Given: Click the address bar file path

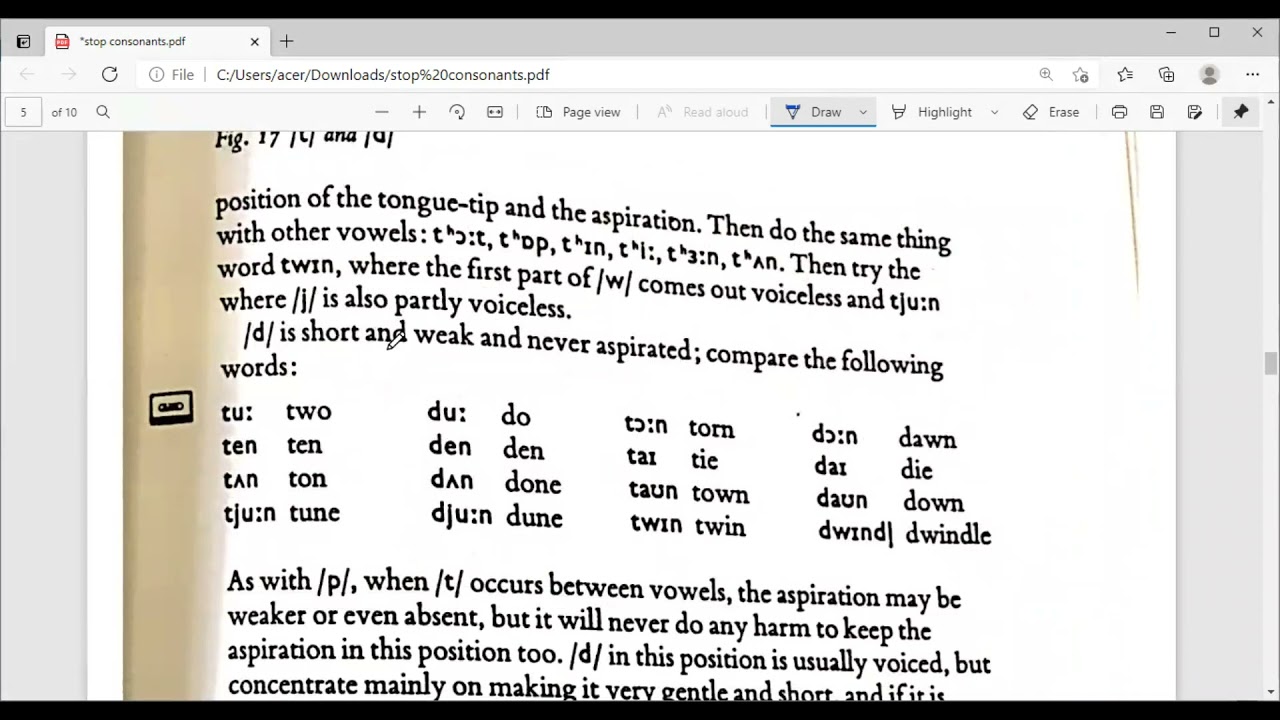Looking at the screenshot, I should (x=383, y=74).
